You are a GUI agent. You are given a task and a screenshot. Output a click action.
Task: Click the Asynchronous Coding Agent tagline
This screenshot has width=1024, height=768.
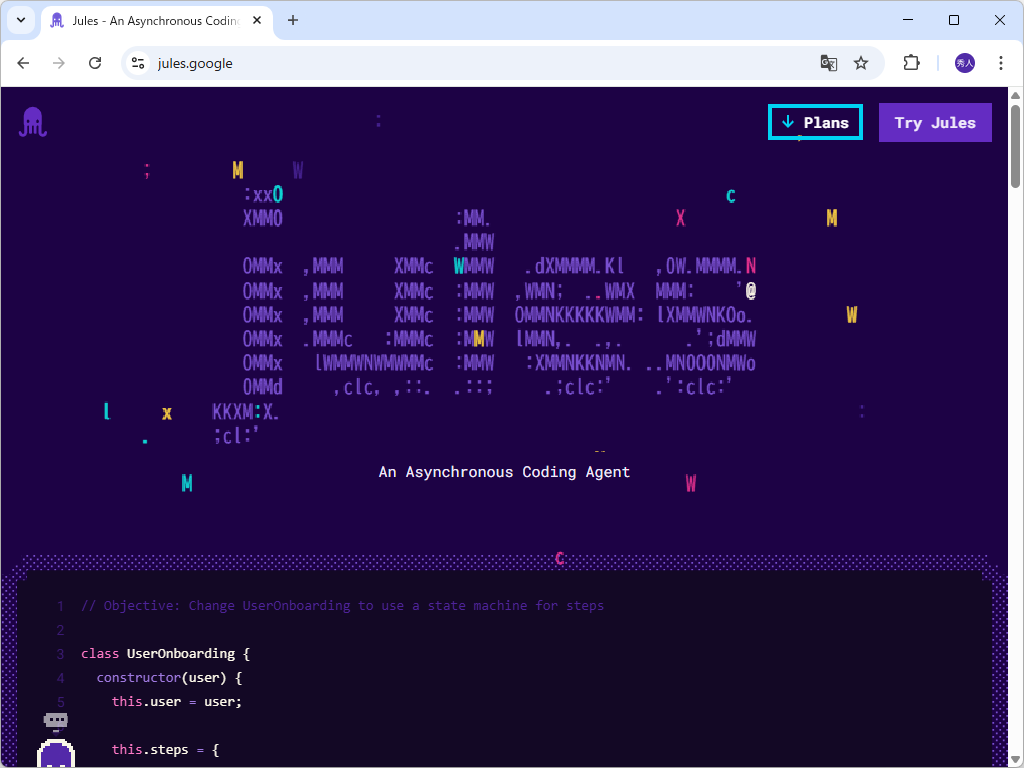(504, 471)
